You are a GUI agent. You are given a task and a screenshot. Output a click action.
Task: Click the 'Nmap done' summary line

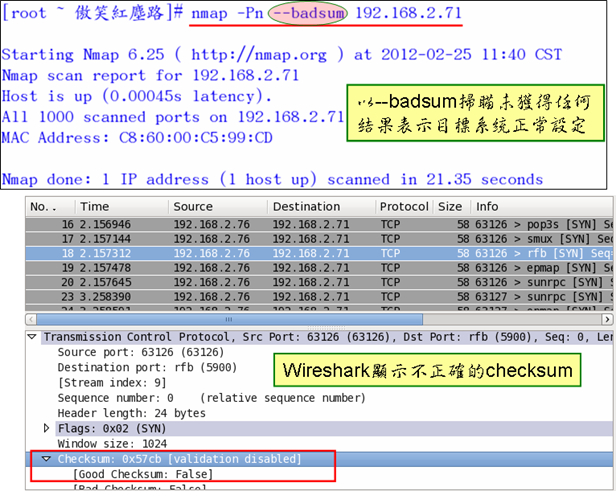tap(272, 180)
